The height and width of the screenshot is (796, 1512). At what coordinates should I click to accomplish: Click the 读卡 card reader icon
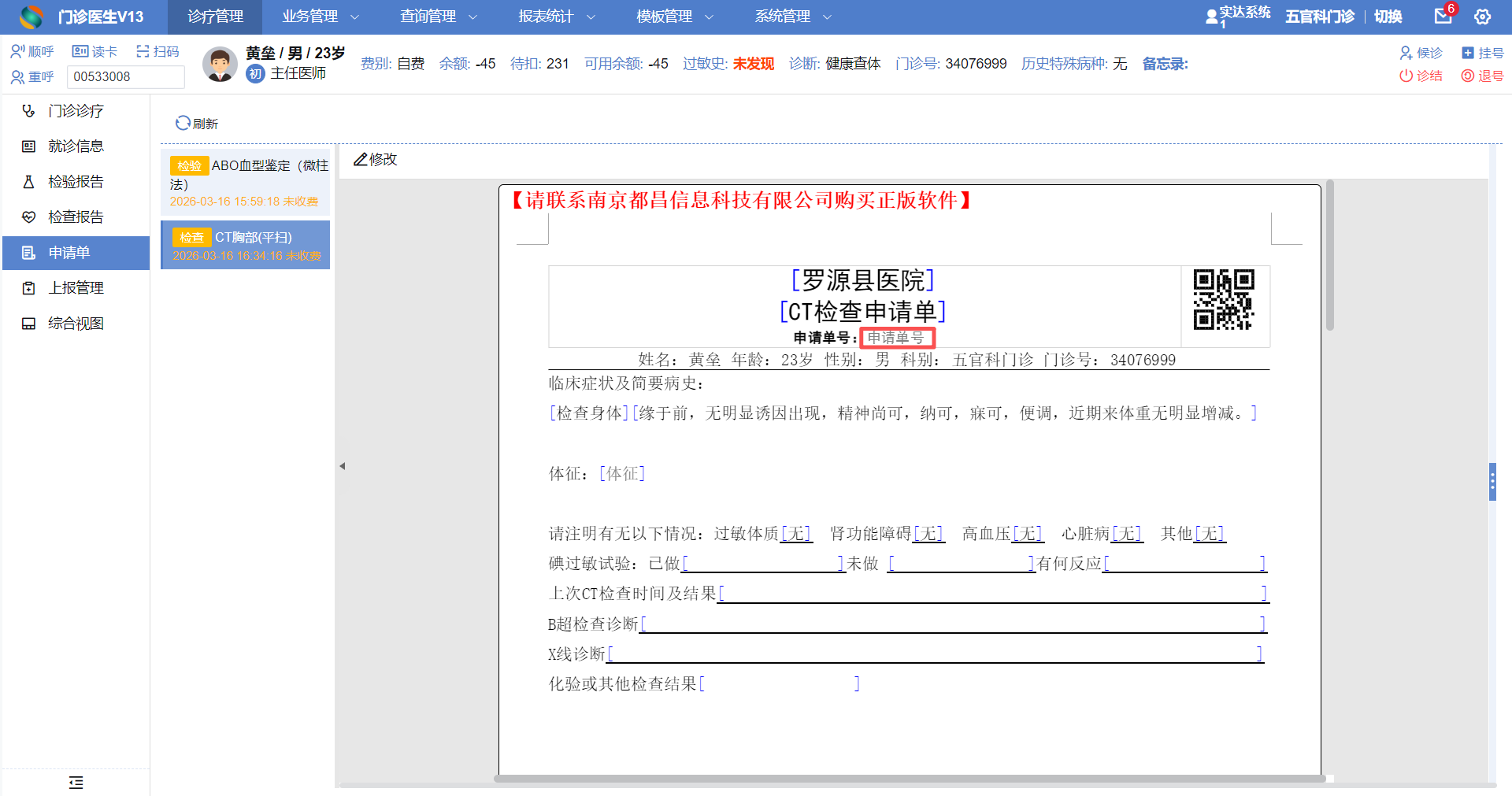[x=80, y=52]
